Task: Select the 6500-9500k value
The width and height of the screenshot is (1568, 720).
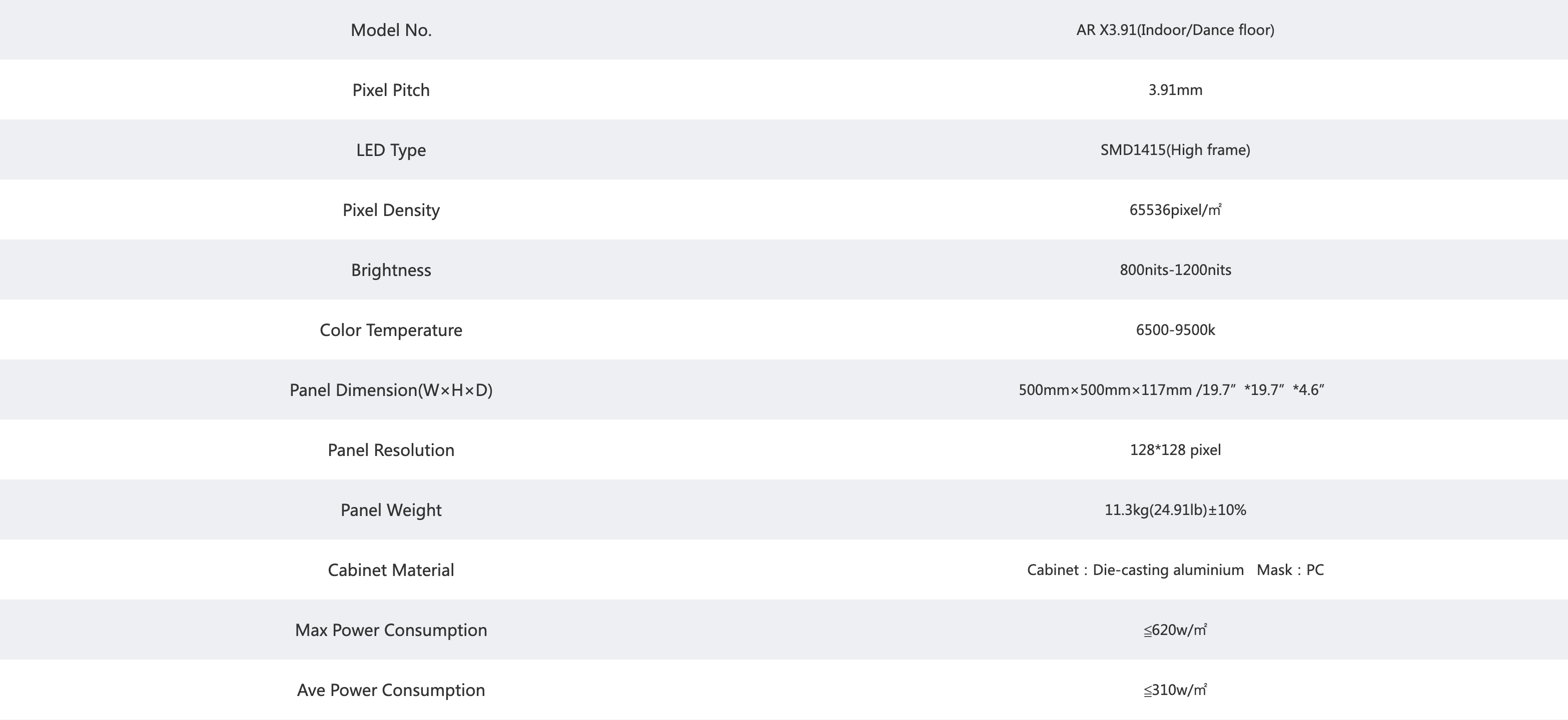Action: [x=1175, y=329]
